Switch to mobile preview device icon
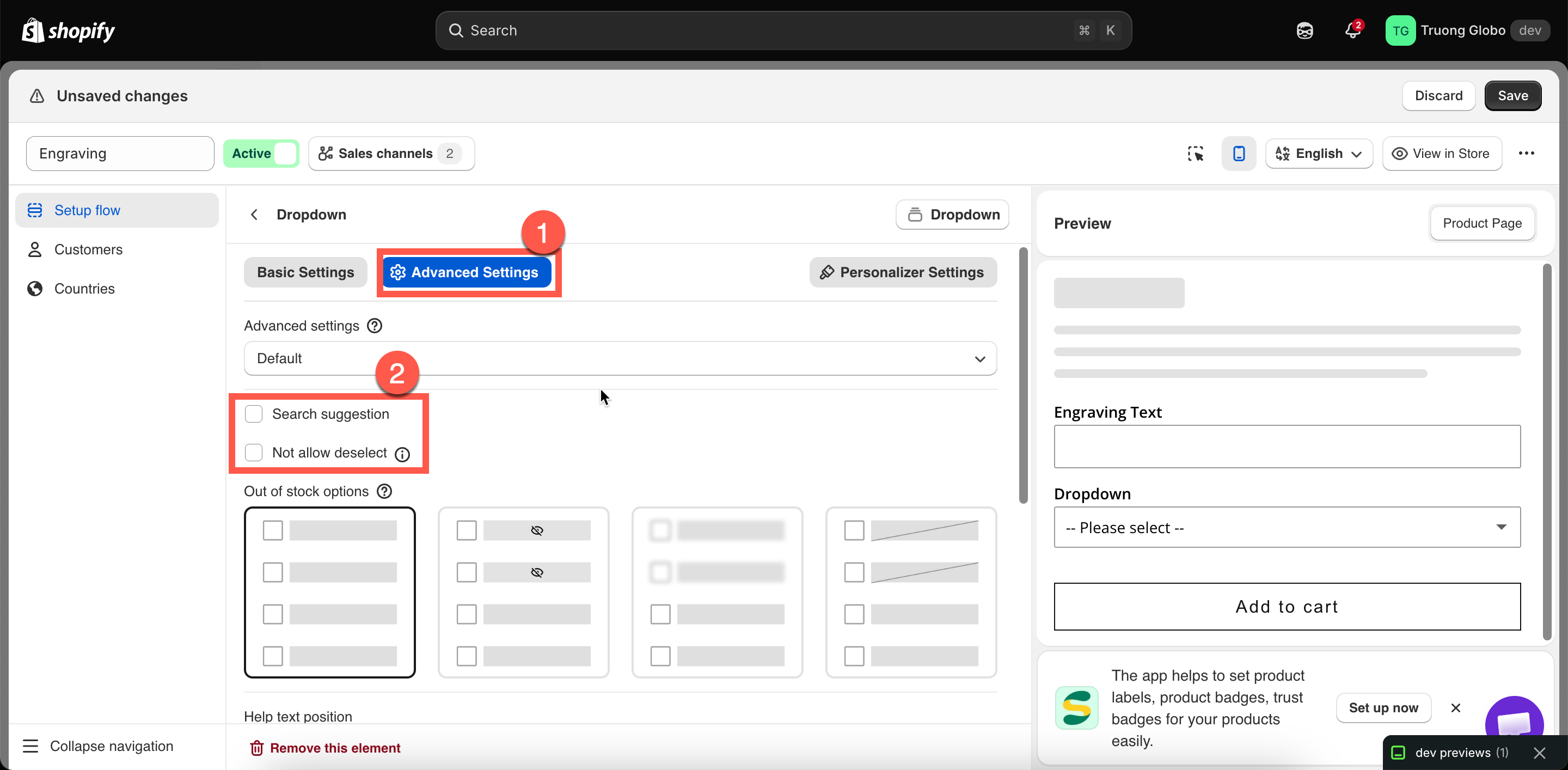 pyautogui.click(x=1239, y=154)
